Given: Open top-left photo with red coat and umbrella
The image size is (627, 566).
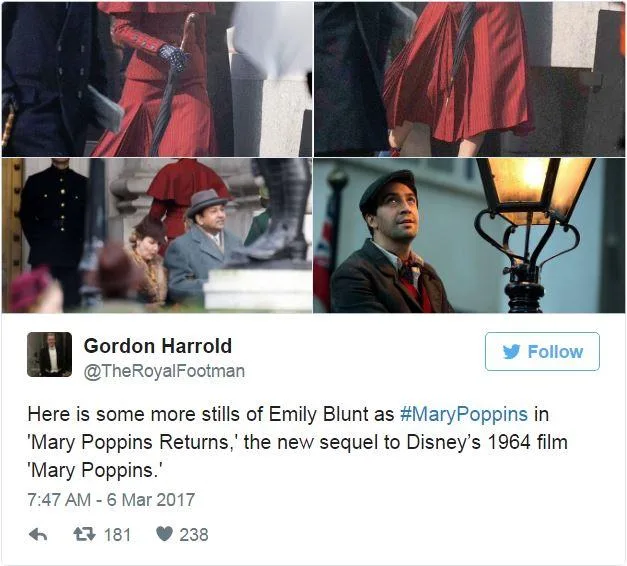Looking at the screenshot, I should click(157, 79).
